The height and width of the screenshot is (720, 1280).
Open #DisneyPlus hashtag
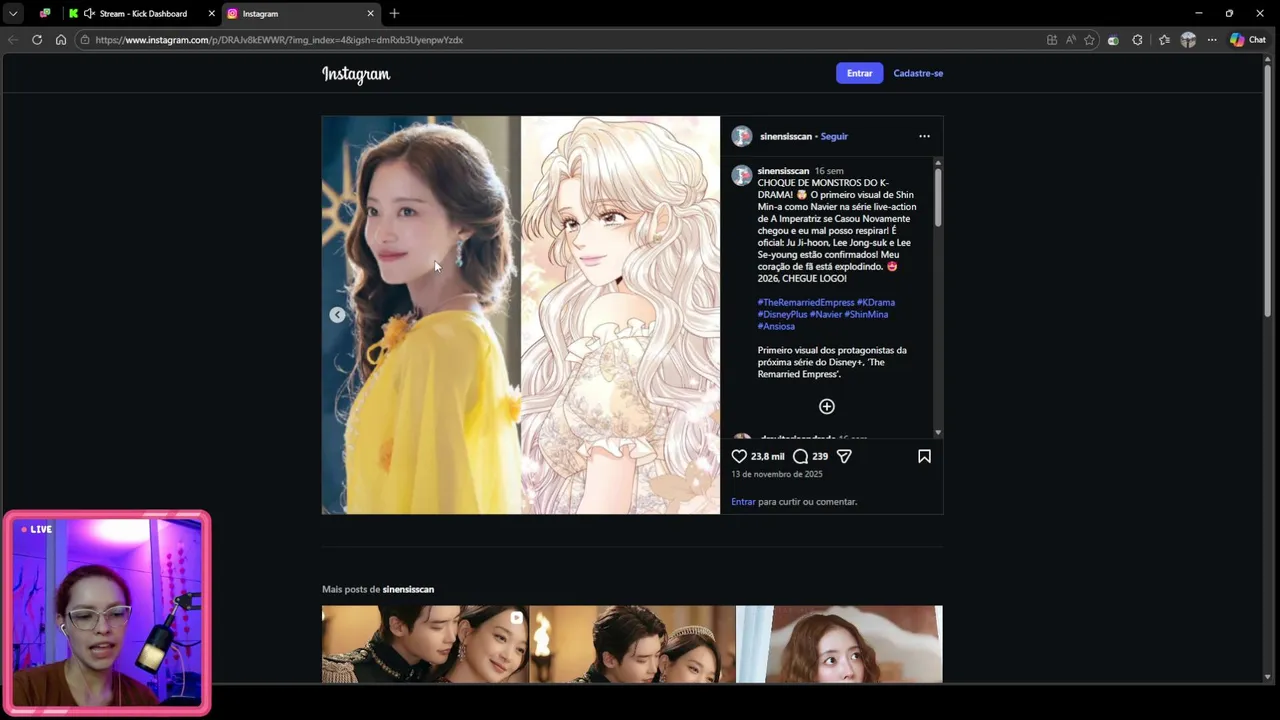[x=782, y=314]
